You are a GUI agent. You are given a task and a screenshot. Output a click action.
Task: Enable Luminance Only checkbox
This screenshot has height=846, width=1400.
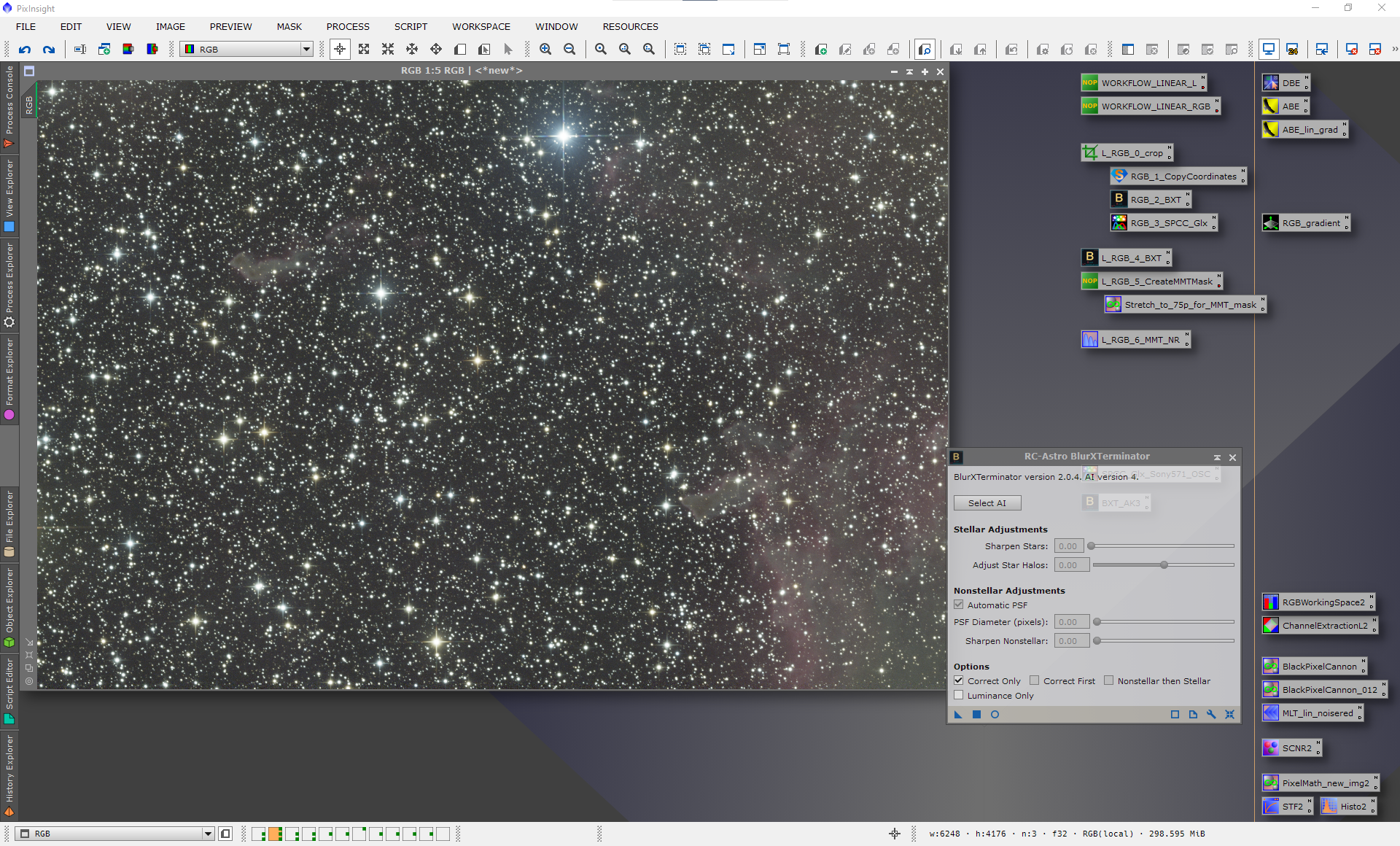[x=959, y=695]
